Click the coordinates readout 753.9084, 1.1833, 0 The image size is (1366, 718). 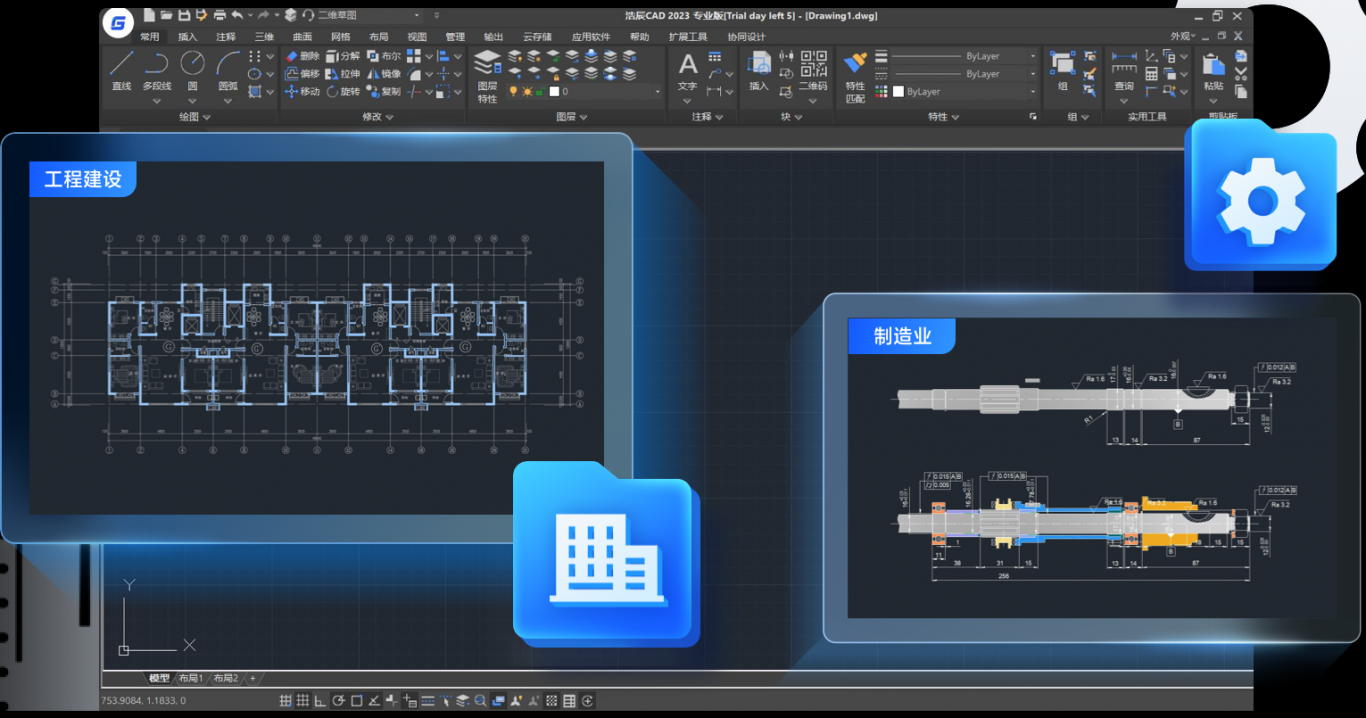[143, 701]
